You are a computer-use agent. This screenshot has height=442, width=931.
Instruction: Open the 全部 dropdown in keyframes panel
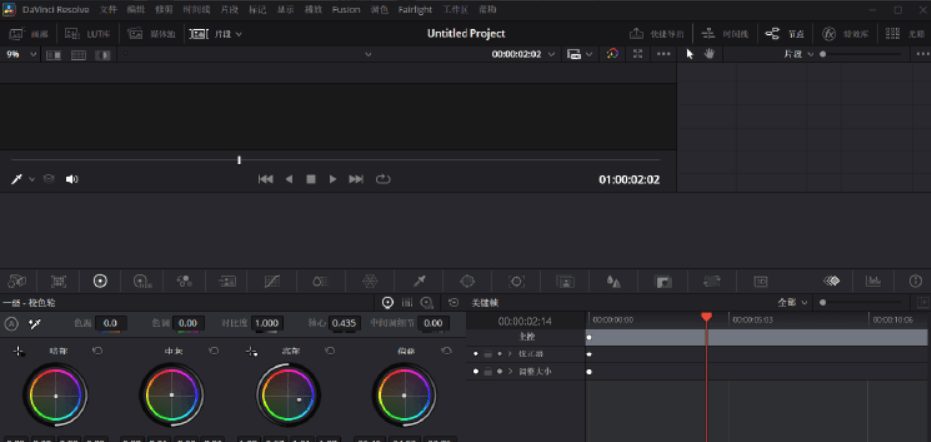[792, 302]
